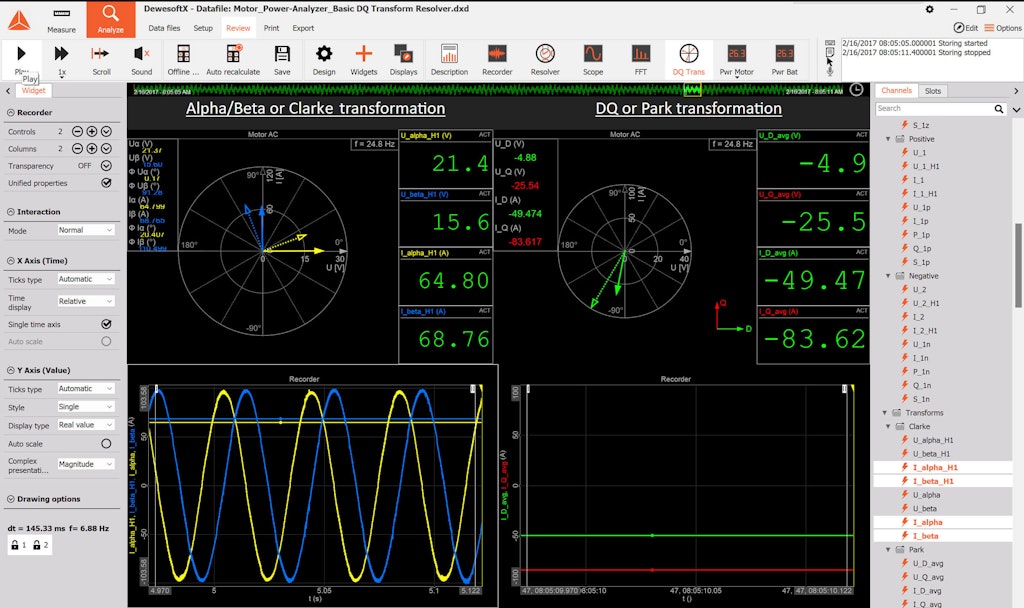Viewport: 1024px width, 608px height.
Task: Open the Complex presentation Magnitude dropdown
Action: pyautogui.click(x=86, y=464)
